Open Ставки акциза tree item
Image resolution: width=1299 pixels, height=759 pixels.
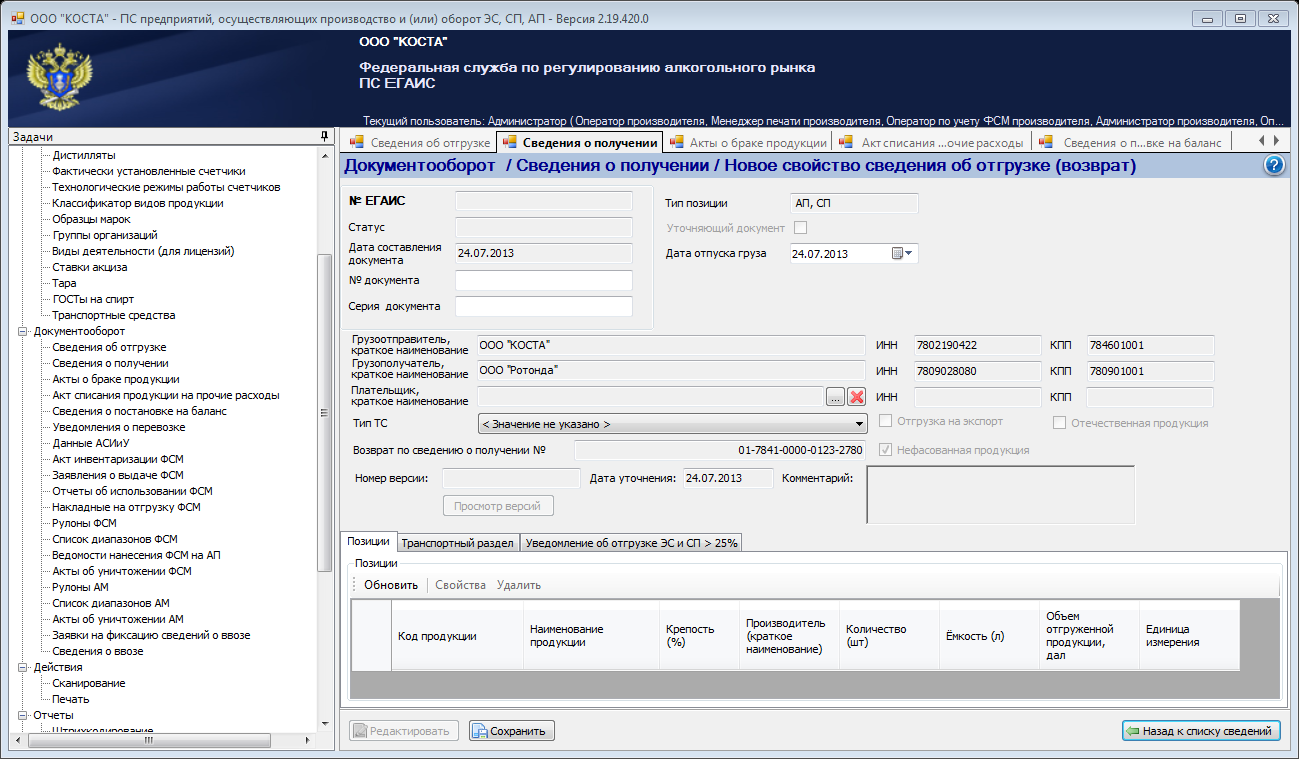tap(90, 267)
